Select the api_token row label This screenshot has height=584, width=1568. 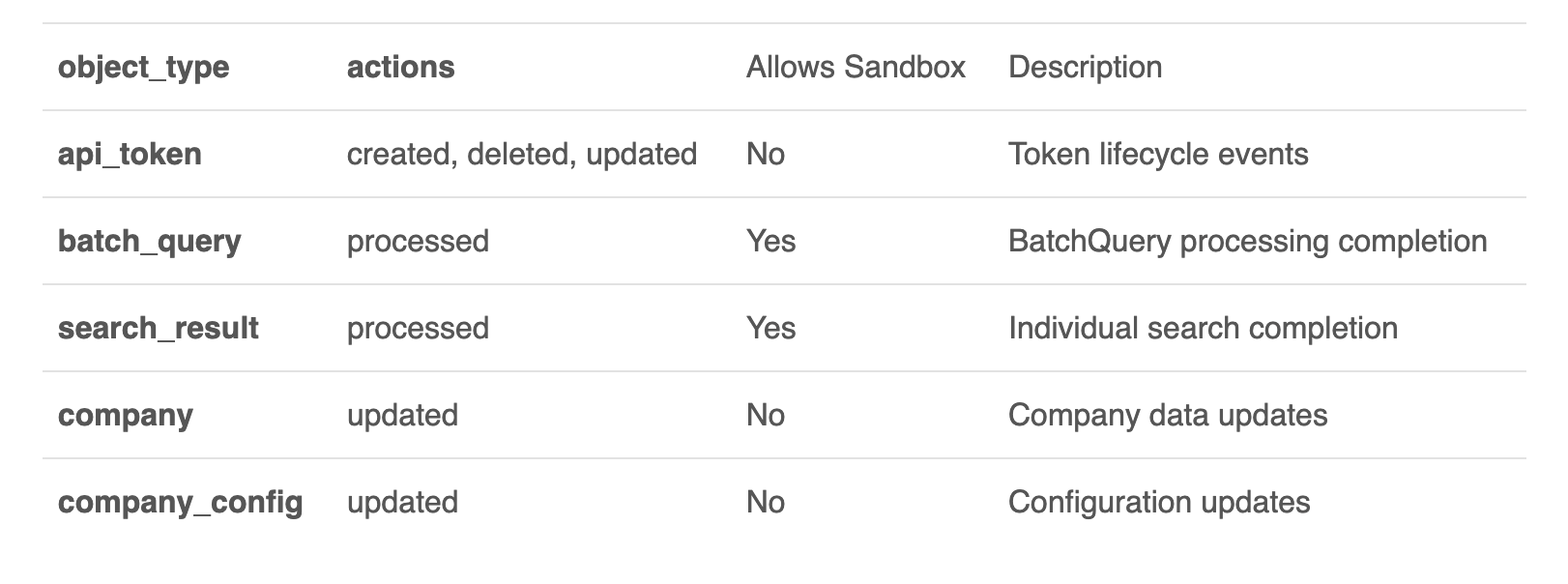(x=131, y=155)
